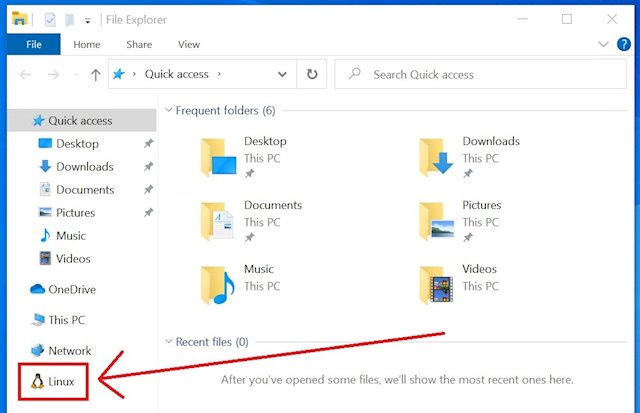This screenshot has height=413, width=640.
Task: Close the File Explorer window
Action: 612,19
